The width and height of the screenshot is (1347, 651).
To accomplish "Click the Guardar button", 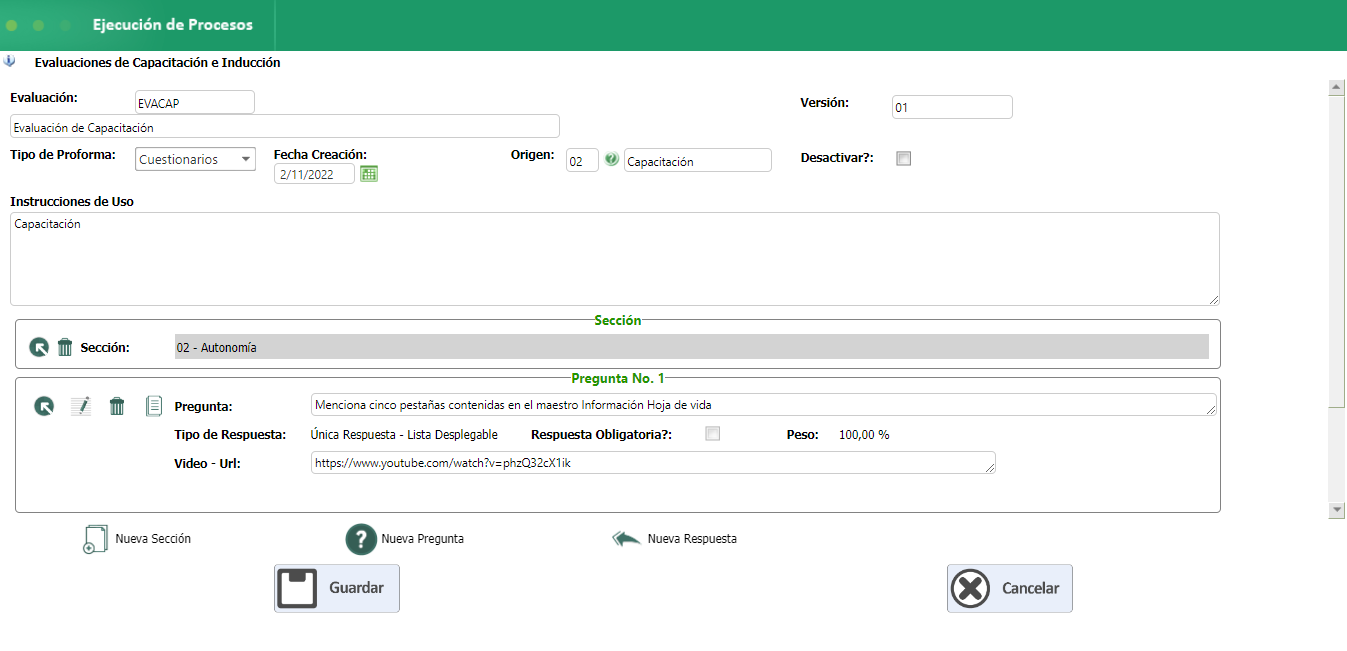I will pyautogui.click(x=337, y=588).
